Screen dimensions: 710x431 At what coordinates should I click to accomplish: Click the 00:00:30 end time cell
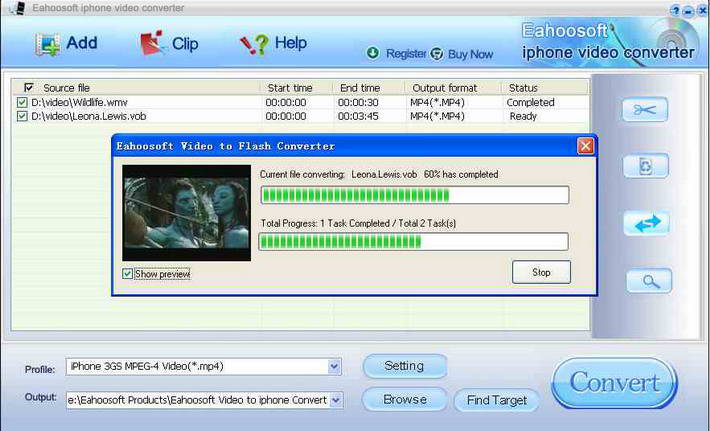358,102
